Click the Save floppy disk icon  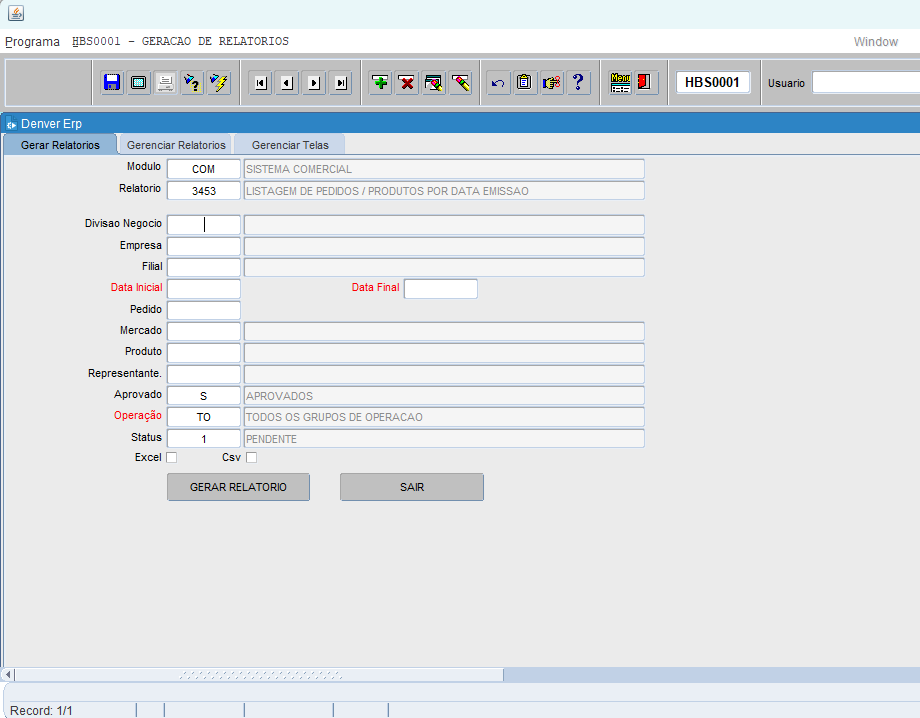112,83
